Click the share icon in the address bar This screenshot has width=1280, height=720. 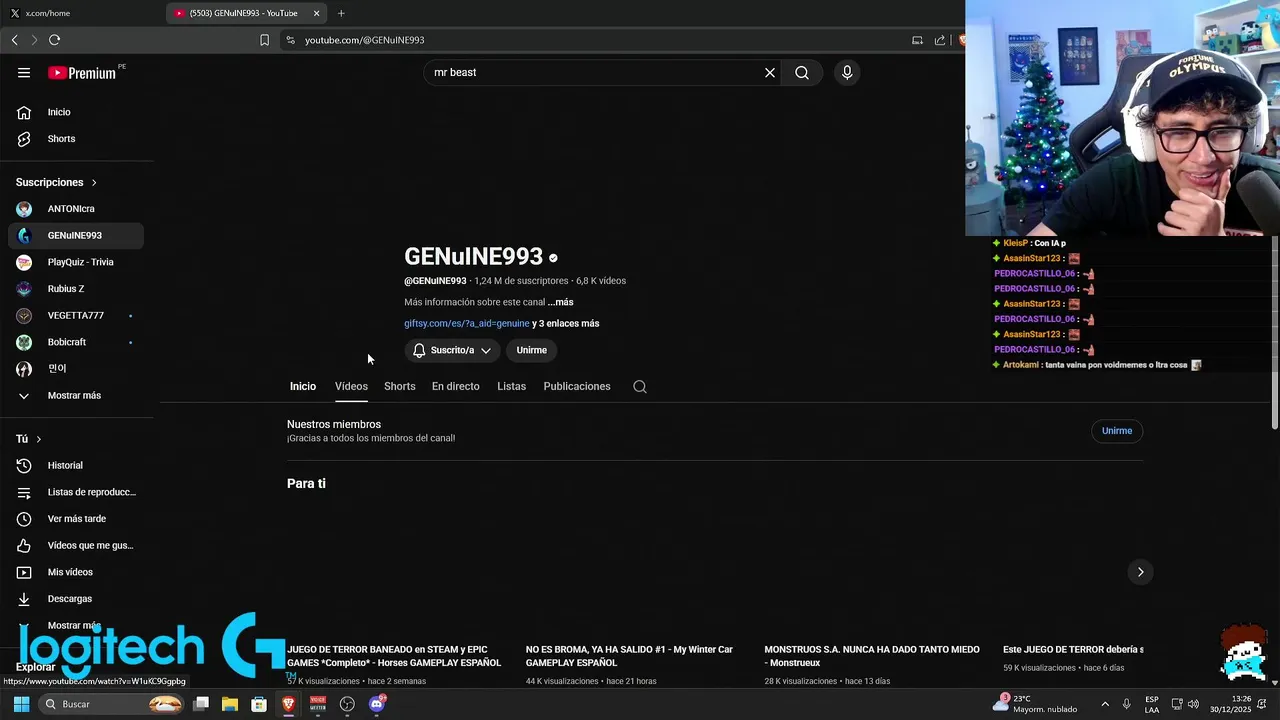(940, 40)
